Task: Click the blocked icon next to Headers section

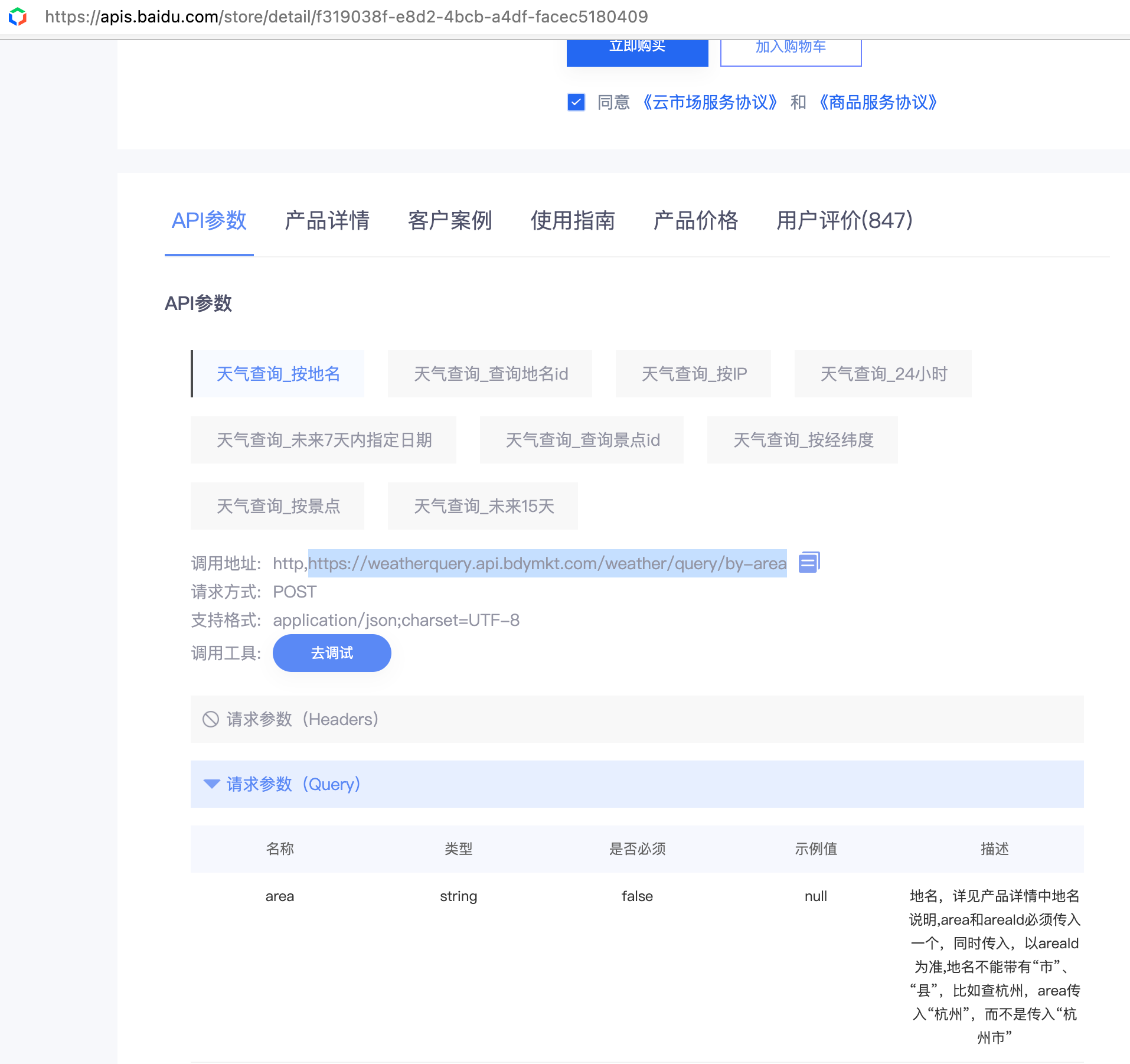Action: click(211, 719)
